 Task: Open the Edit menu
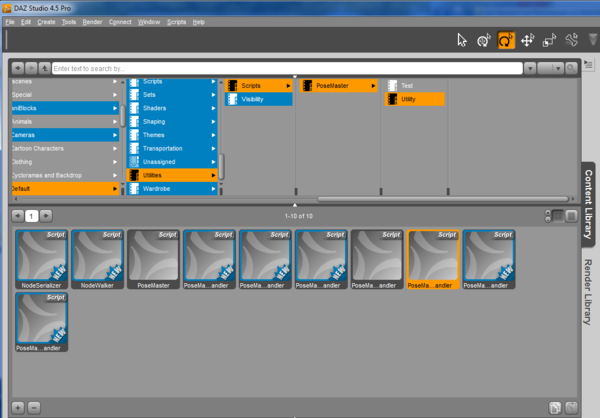coord(26,22)
